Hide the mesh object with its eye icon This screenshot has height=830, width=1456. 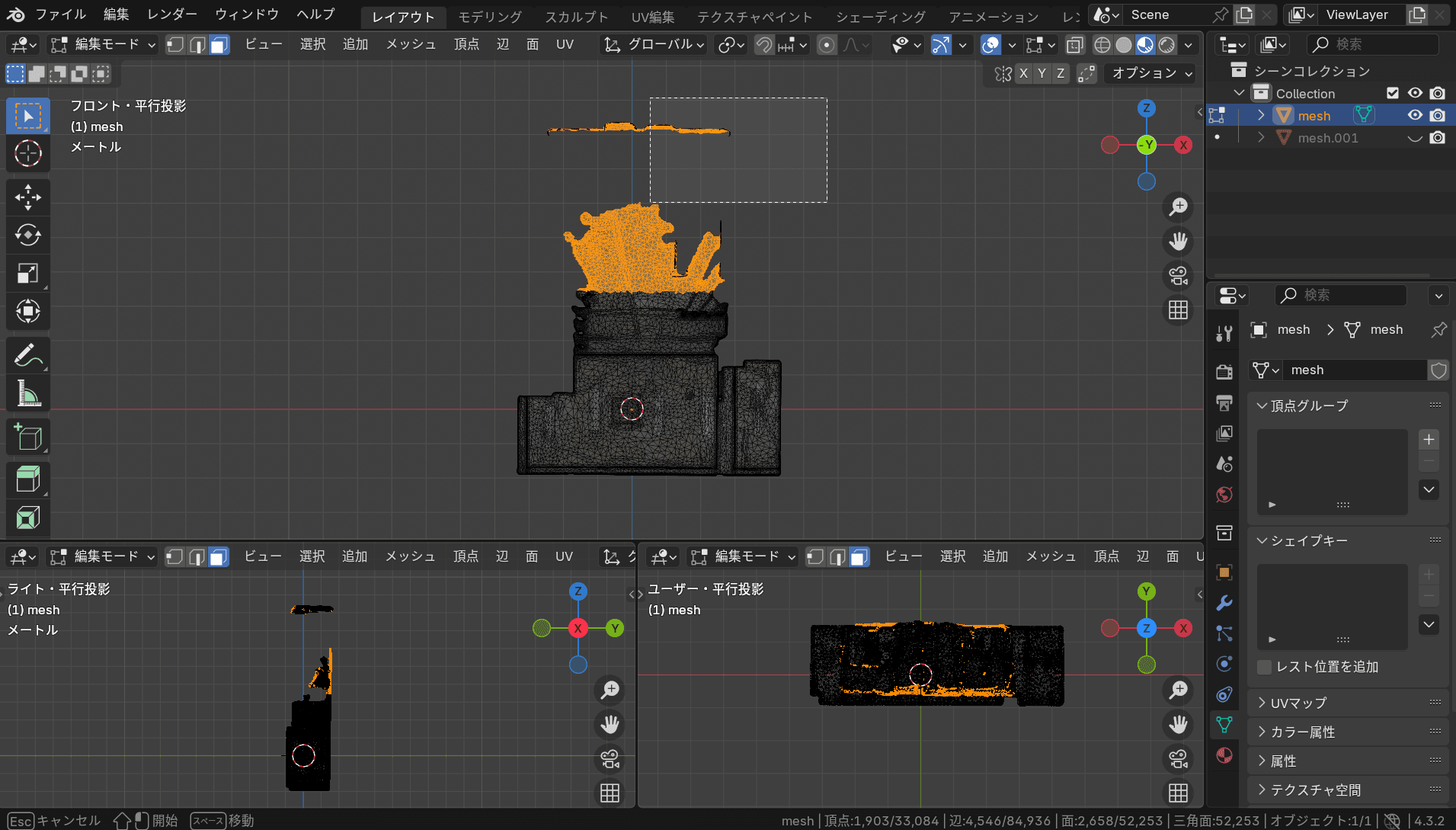tap(1415, 115)
